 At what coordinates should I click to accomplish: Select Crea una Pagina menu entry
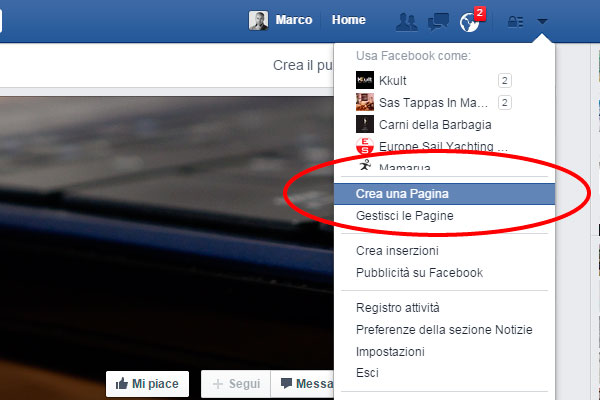[444, 194]
